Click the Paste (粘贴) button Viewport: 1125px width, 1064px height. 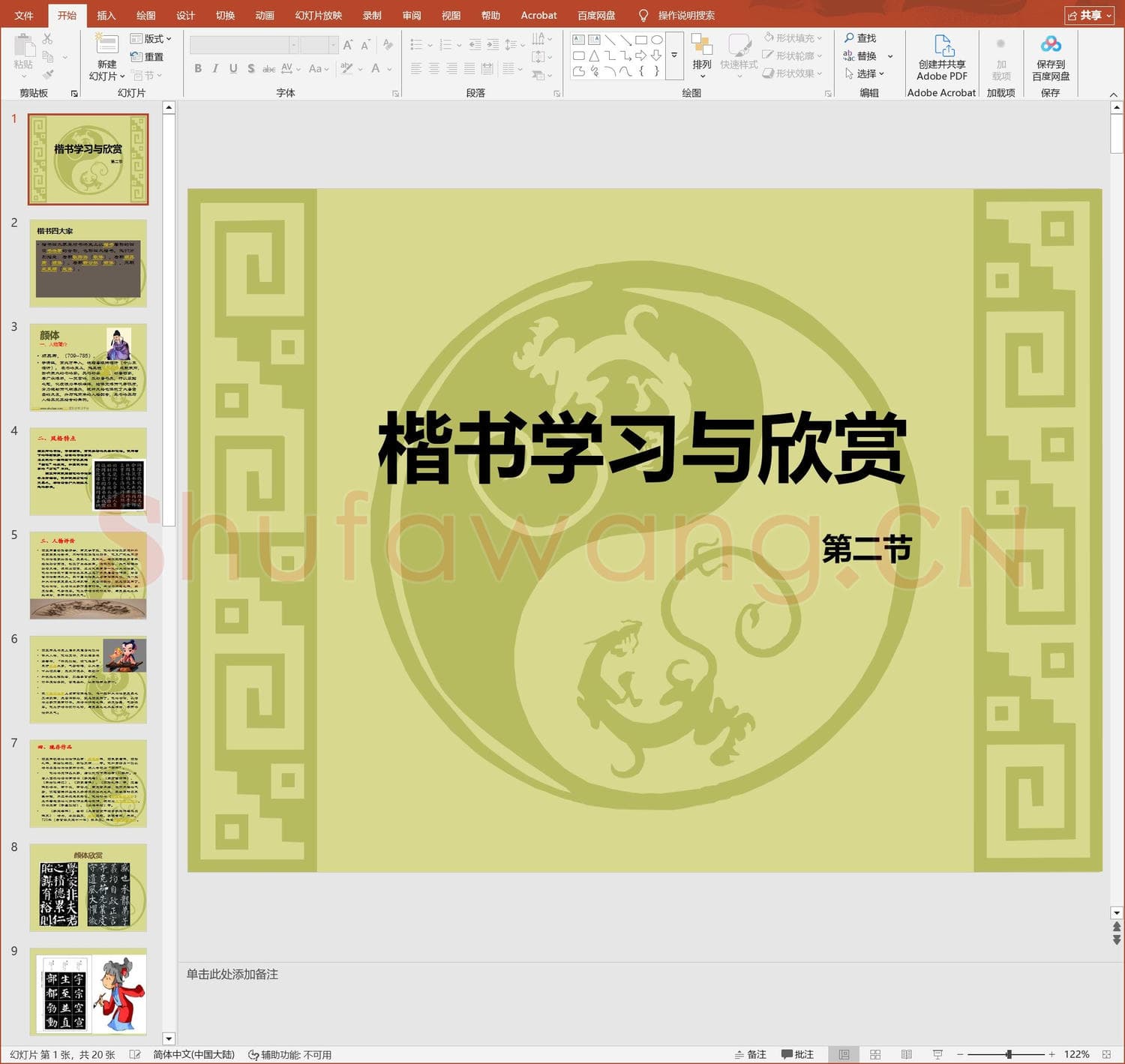23,55
